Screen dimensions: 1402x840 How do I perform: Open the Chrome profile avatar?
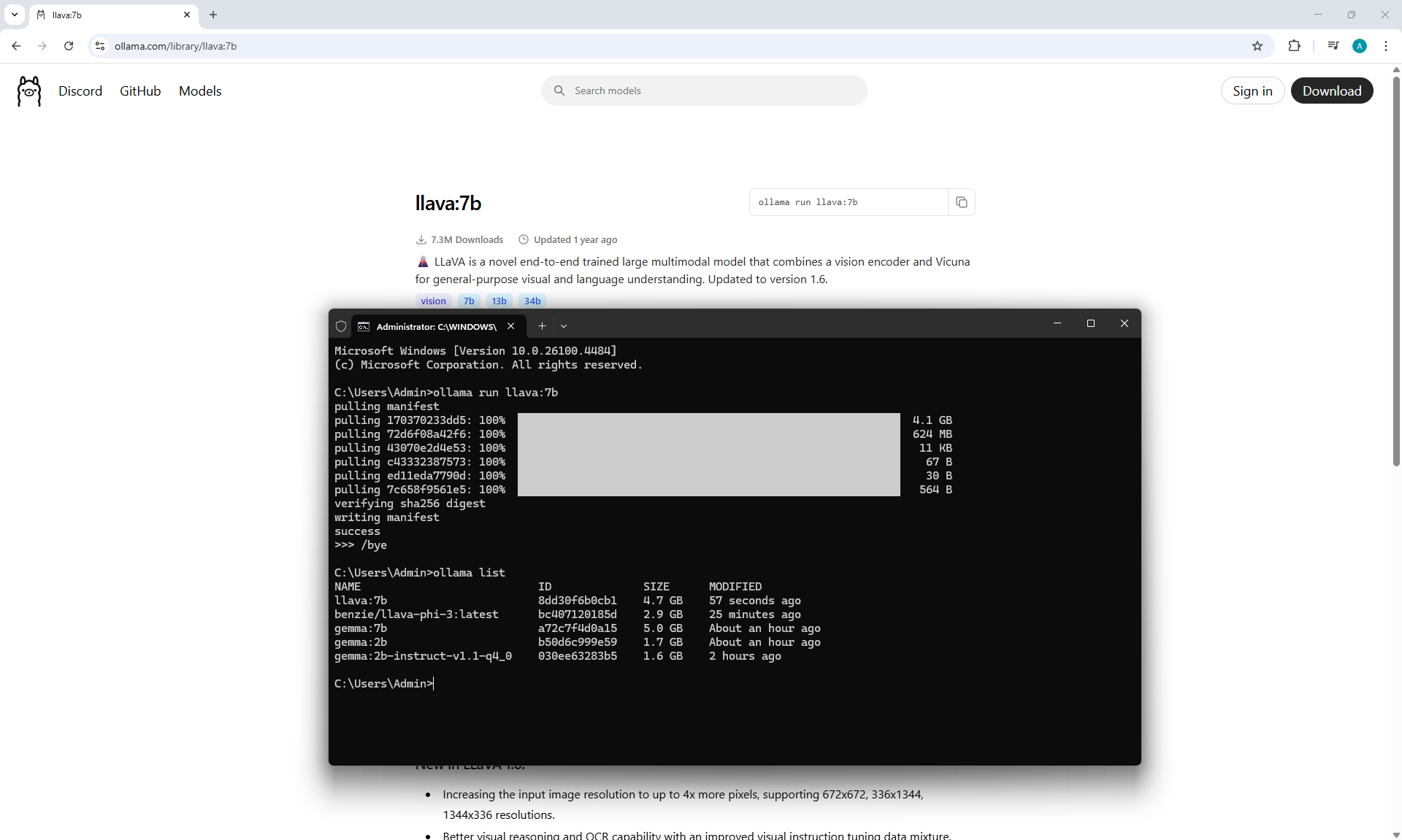tap(1359, 46)
